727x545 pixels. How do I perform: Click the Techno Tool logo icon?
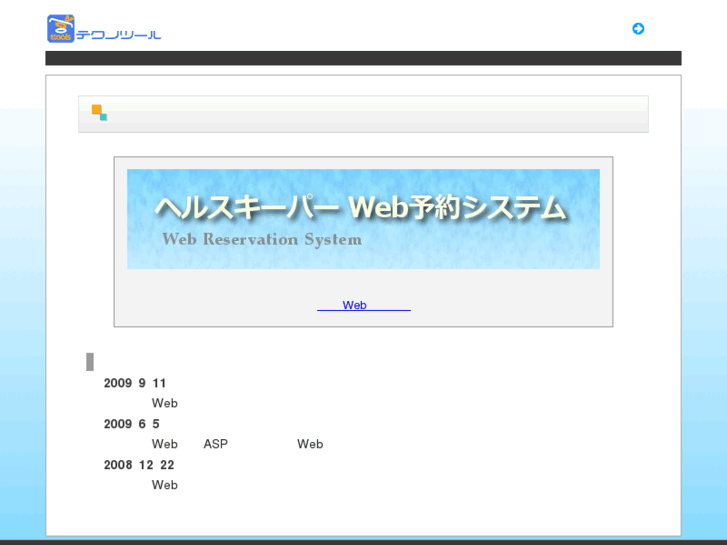tap(61, 29)
